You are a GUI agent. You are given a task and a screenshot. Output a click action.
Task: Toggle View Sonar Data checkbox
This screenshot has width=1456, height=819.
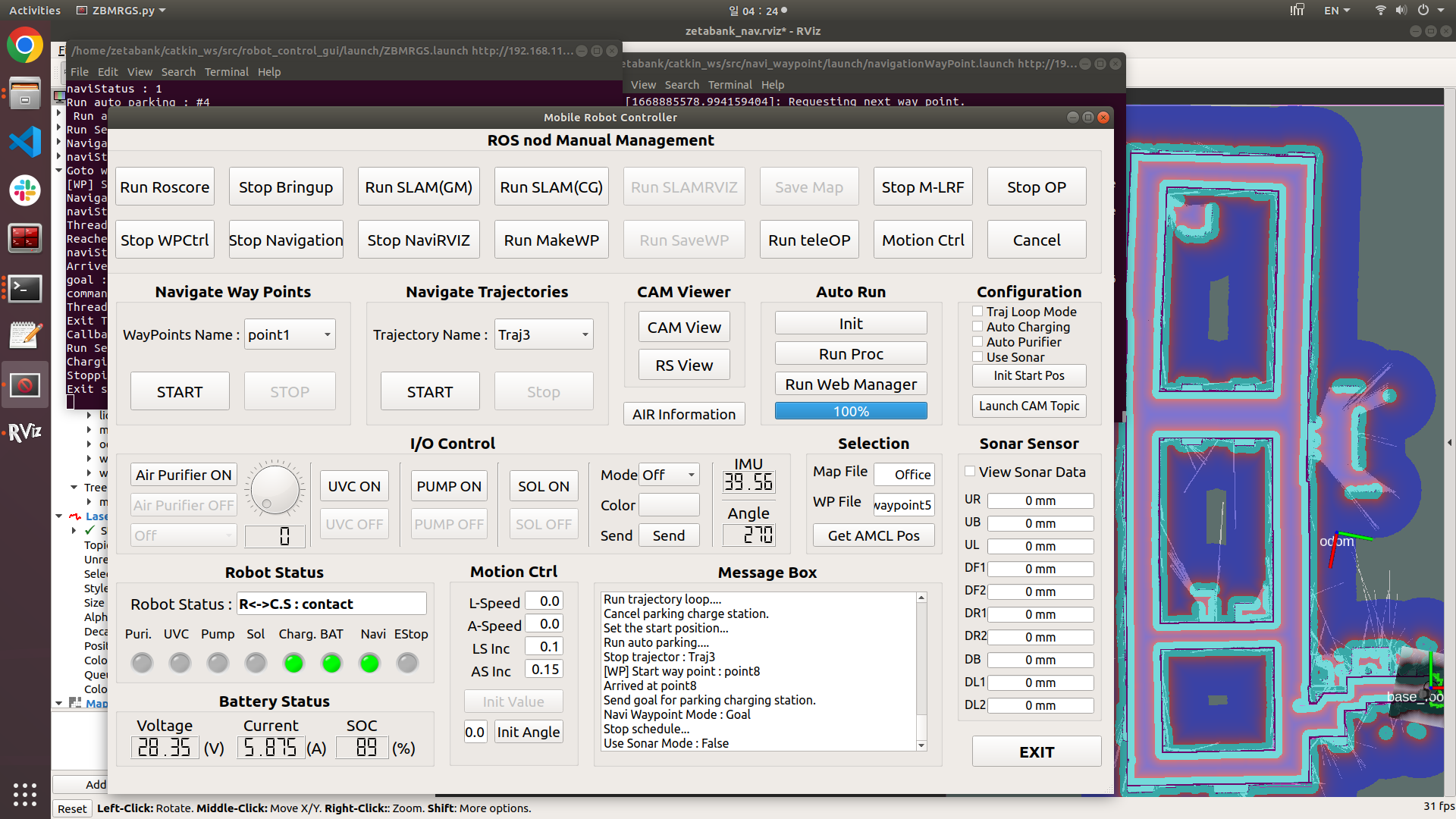click(970, 472)
